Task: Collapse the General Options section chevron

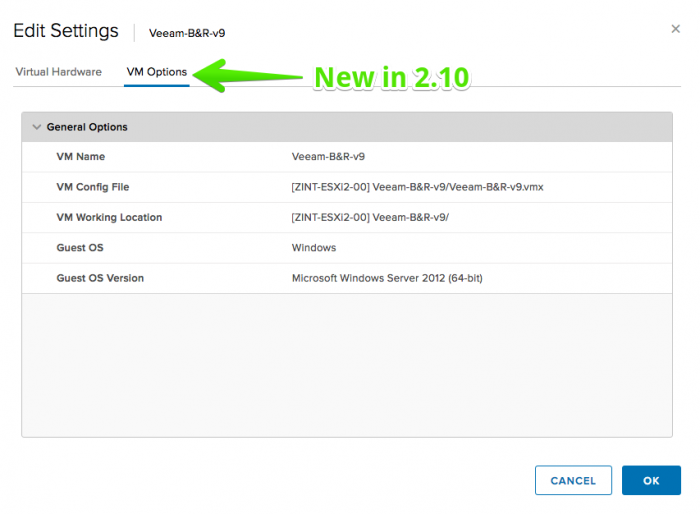Action: 37,127
